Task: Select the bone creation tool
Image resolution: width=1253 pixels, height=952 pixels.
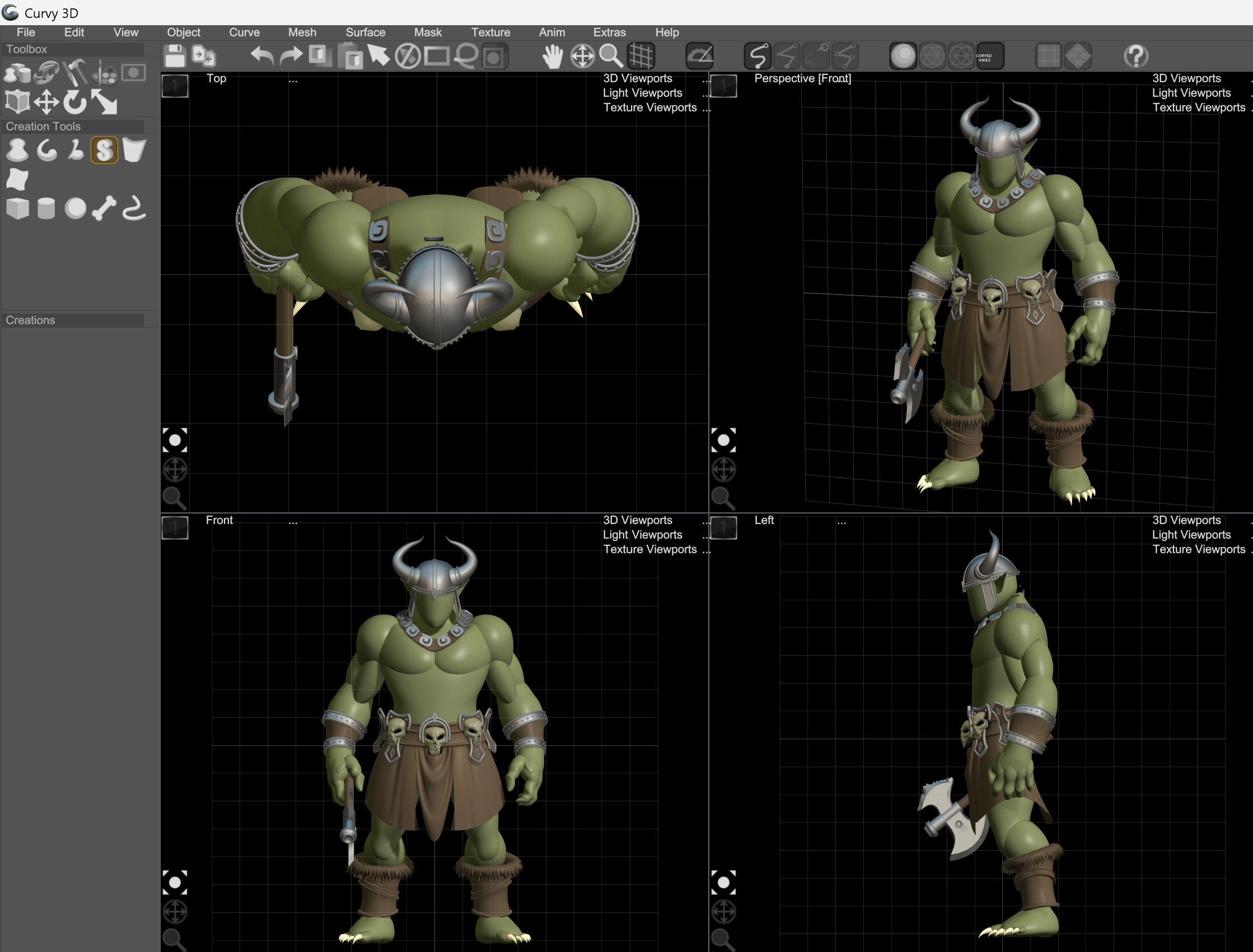Action: point(104,208)
